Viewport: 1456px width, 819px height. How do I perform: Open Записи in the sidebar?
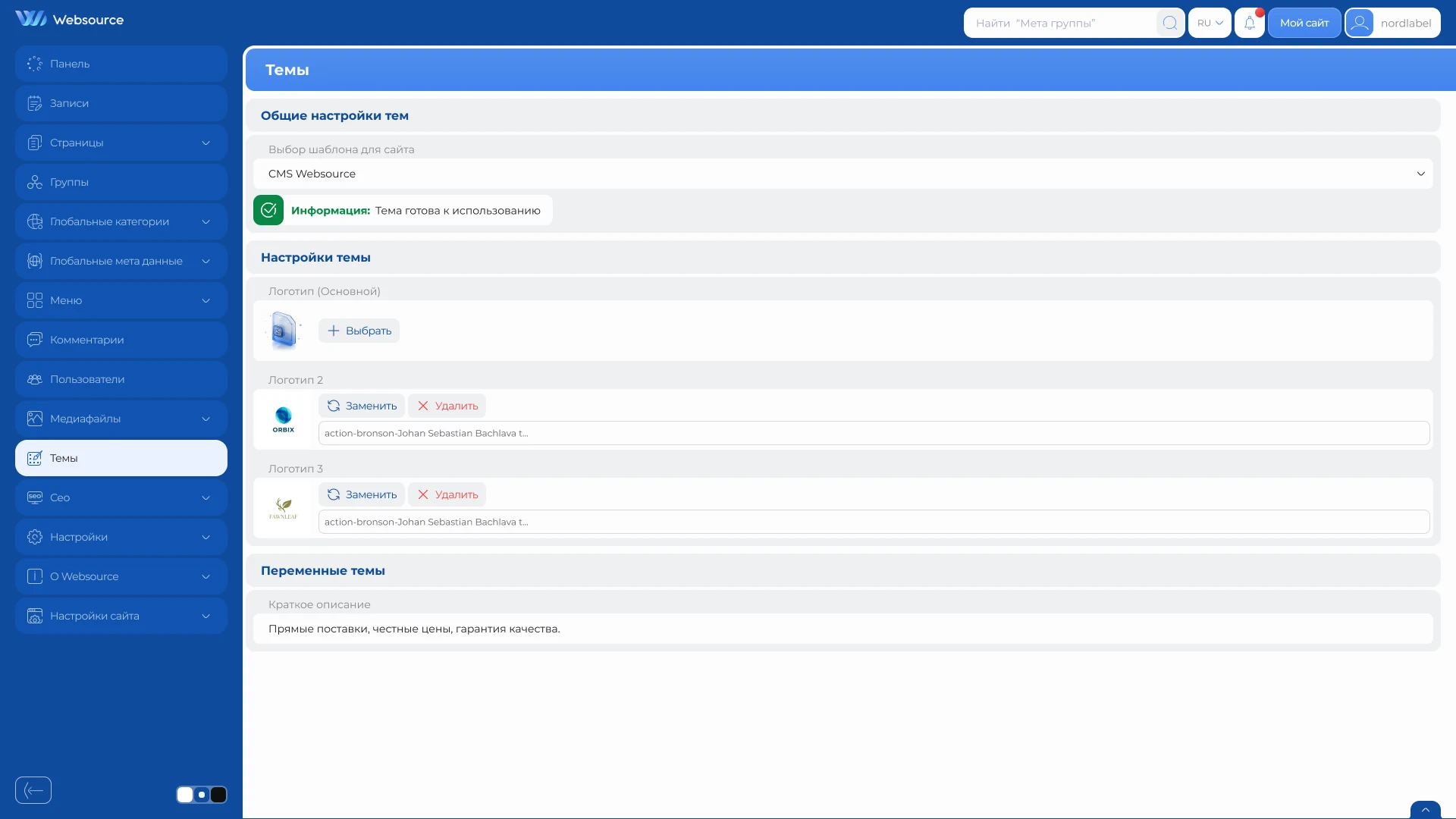121,103
